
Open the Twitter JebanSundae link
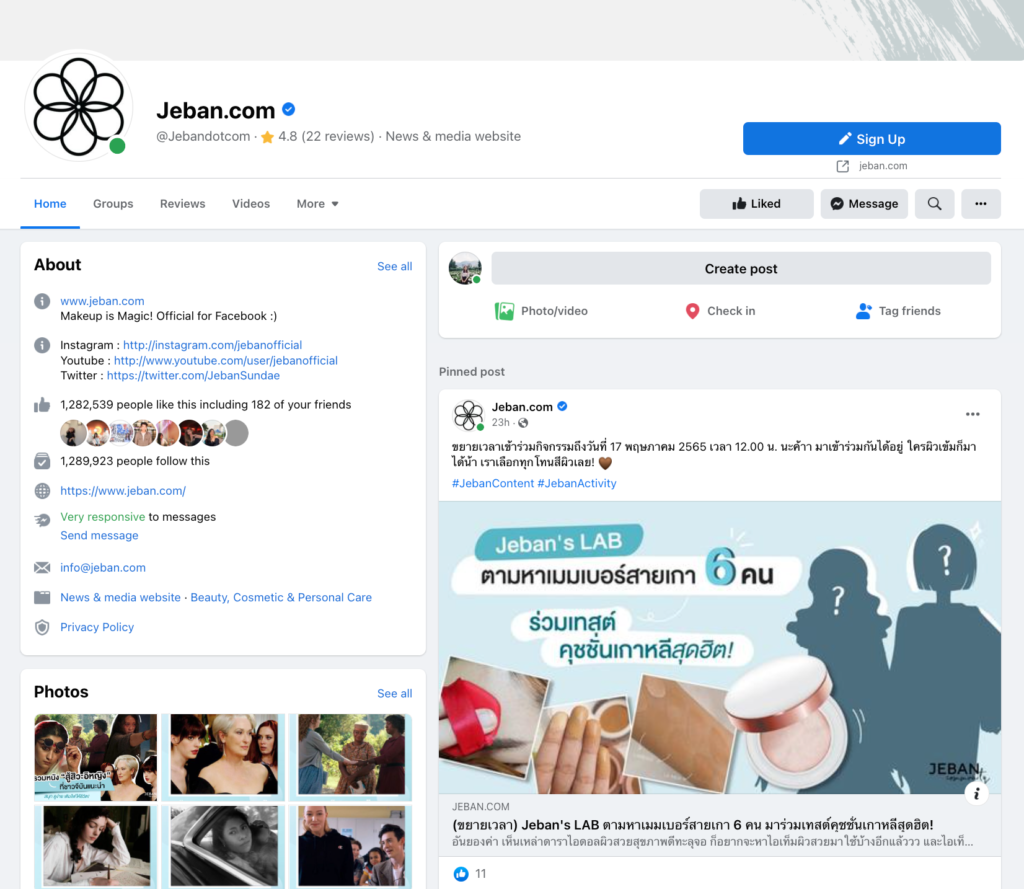coord(193,376)
